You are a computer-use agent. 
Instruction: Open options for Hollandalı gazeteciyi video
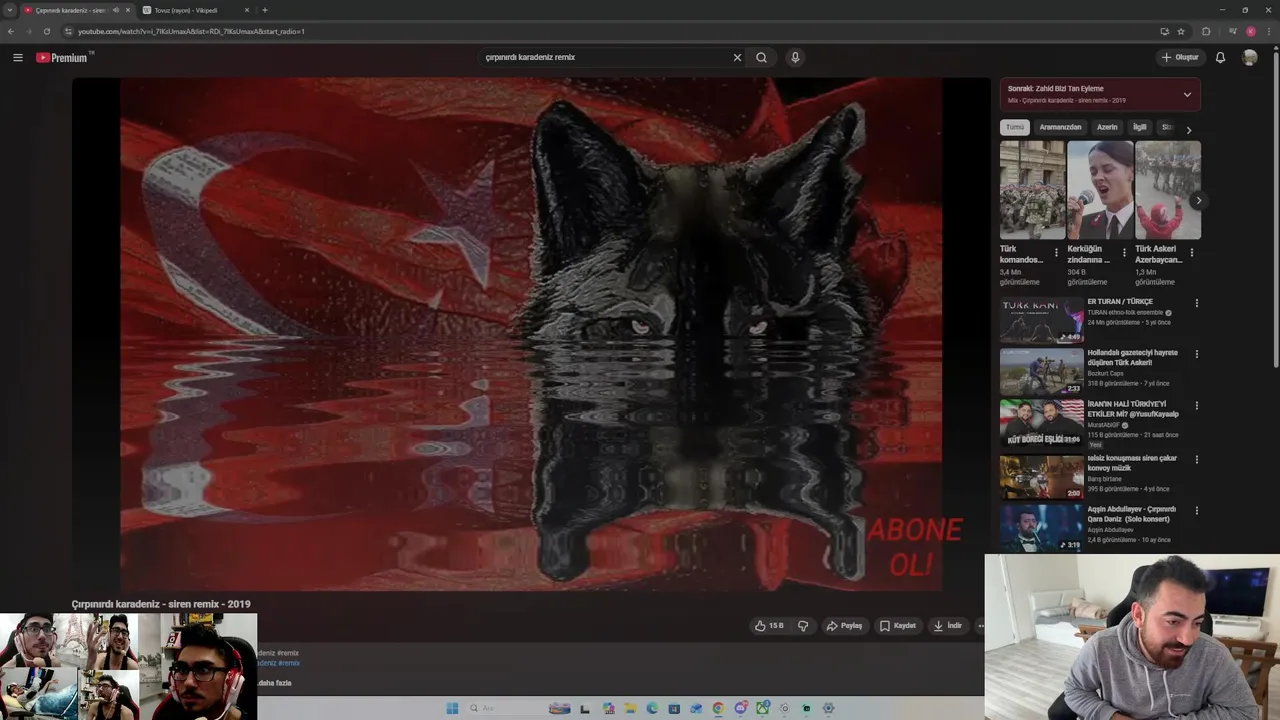point(1196,354)
